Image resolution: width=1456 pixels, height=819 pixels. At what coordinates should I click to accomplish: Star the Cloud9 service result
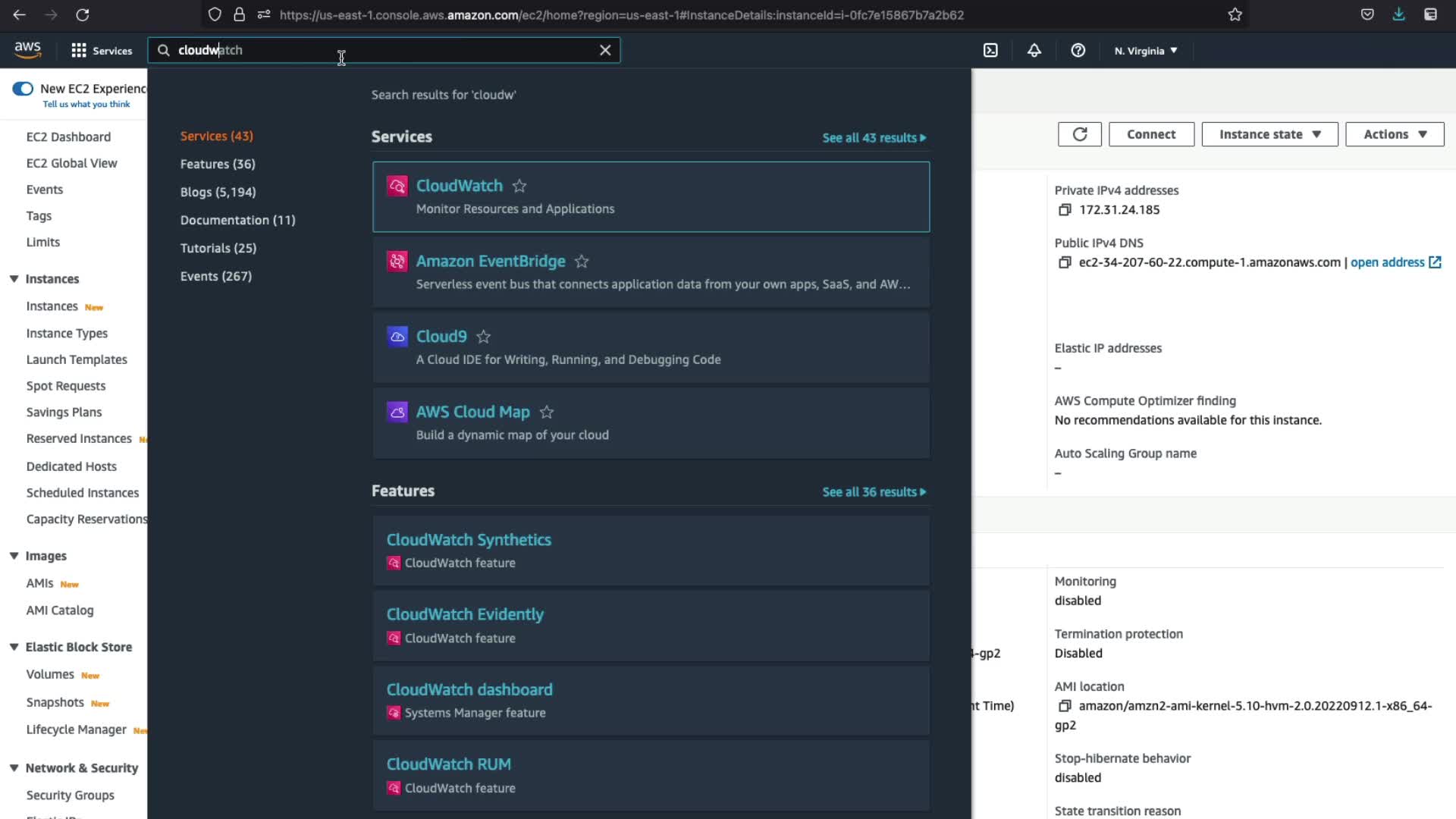tap(484, 337)
